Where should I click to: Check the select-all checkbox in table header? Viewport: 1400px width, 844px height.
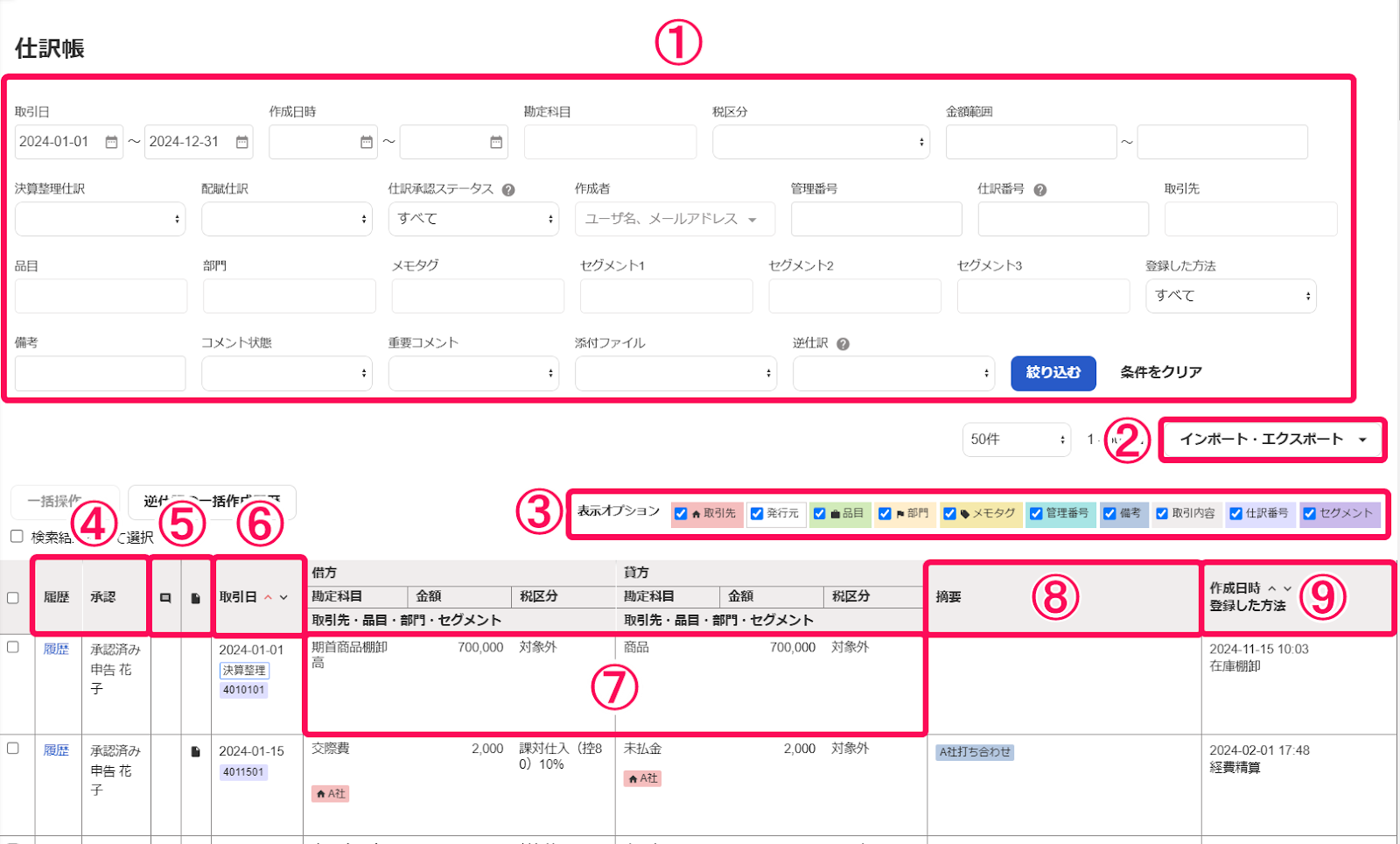point(13,598)
